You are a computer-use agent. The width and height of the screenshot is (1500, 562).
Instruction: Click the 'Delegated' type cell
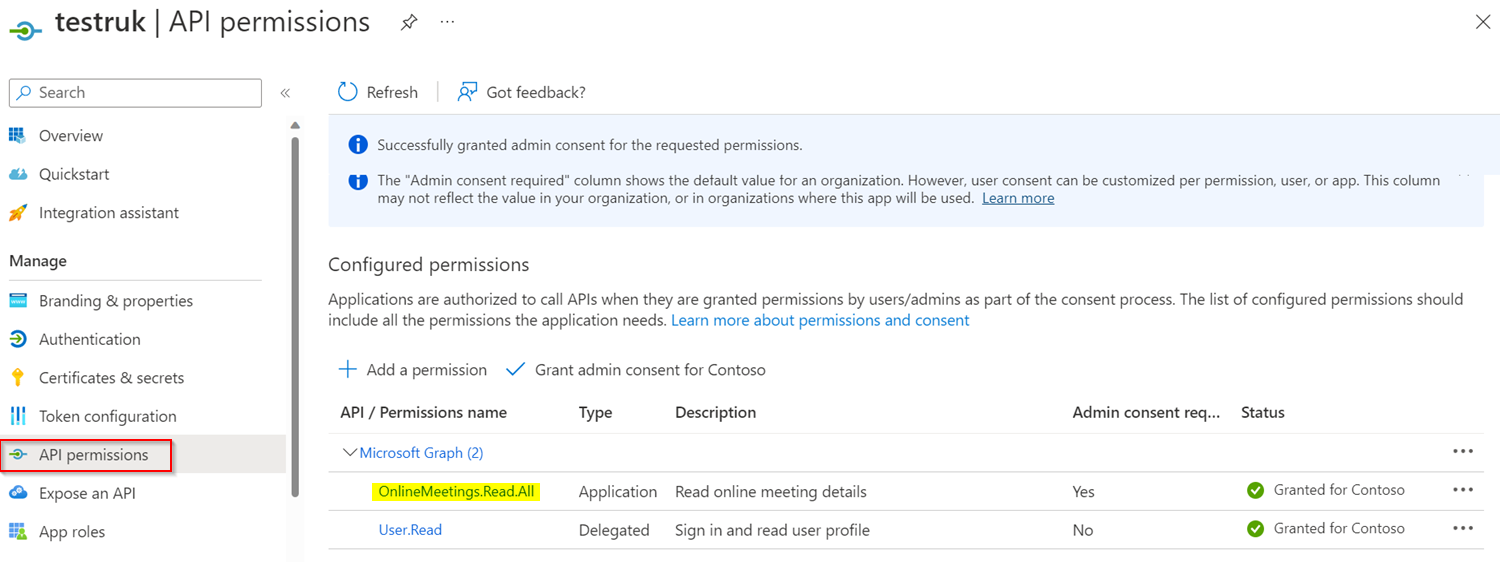click(614, 530)
